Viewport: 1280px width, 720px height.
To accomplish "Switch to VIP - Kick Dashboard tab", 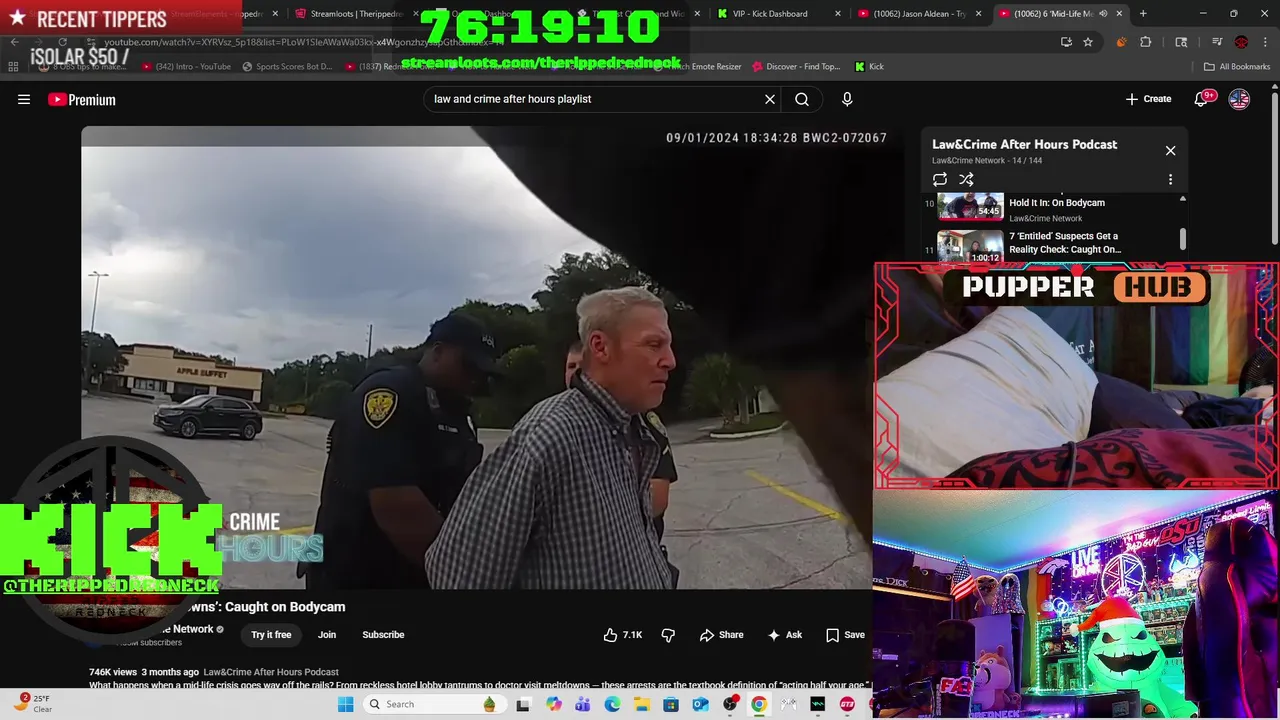I will click(x=777, y=14).
